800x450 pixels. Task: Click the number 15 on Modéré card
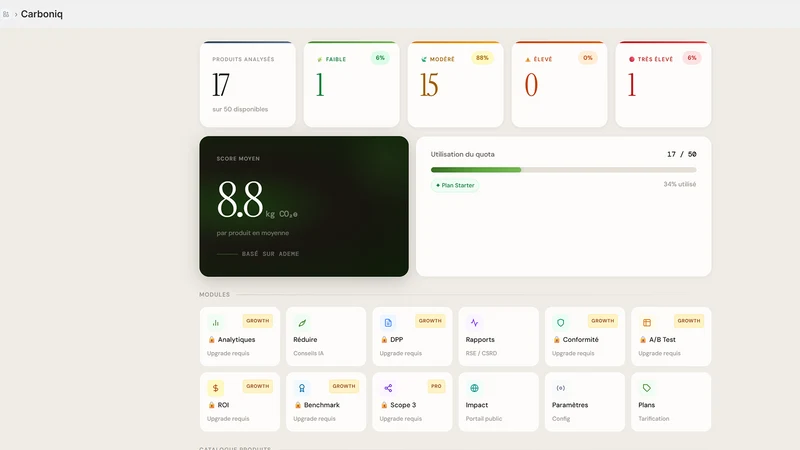tap(429, 85)
